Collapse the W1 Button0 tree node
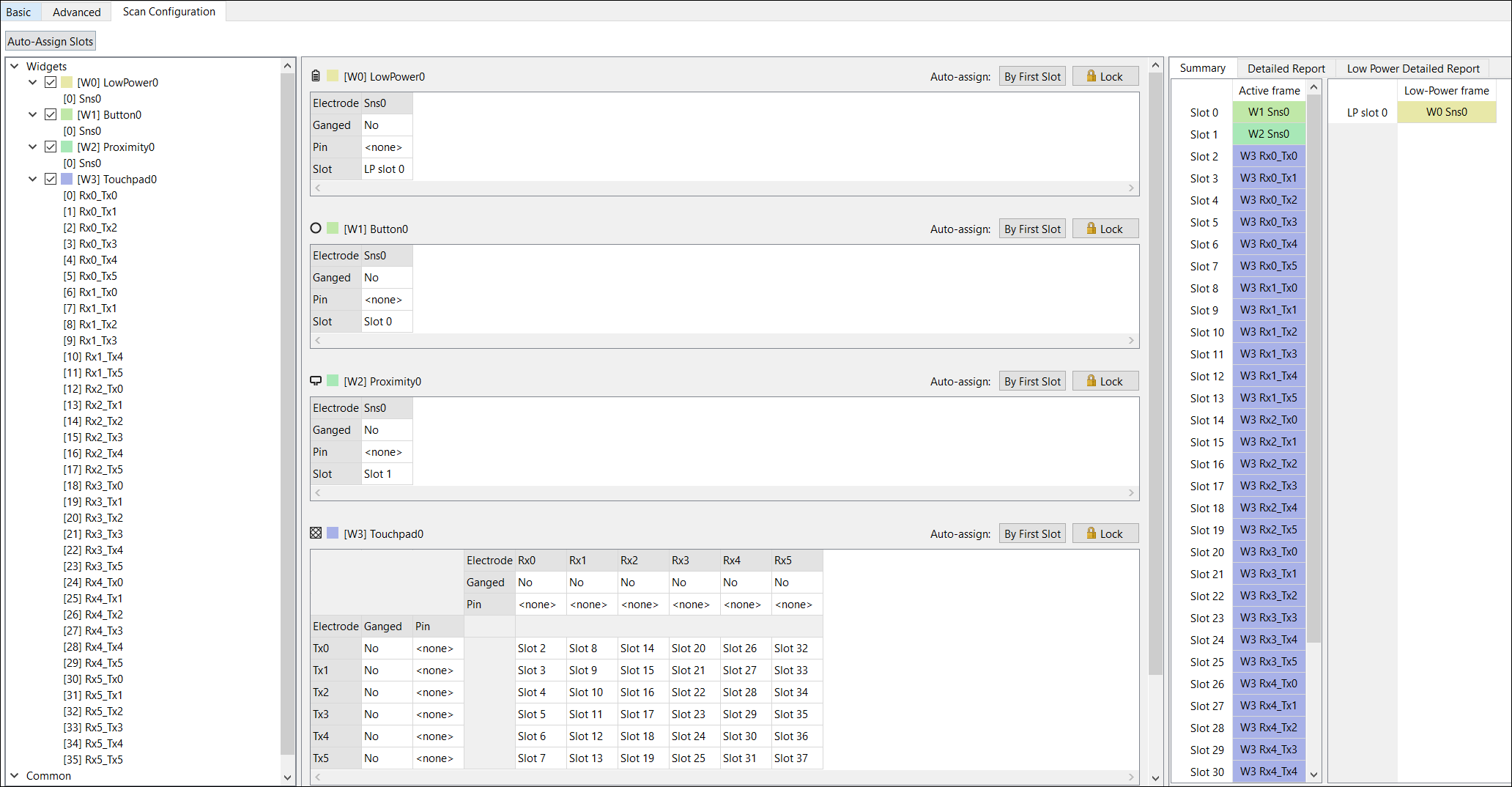 point(32,114)
